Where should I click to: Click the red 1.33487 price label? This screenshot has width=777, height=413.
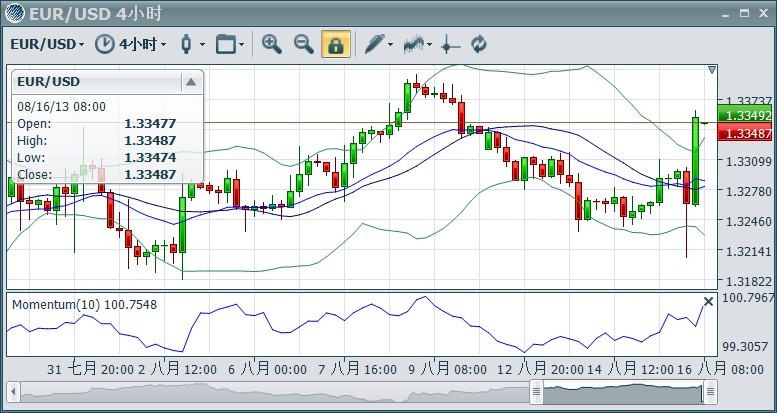tap(744, 132)
